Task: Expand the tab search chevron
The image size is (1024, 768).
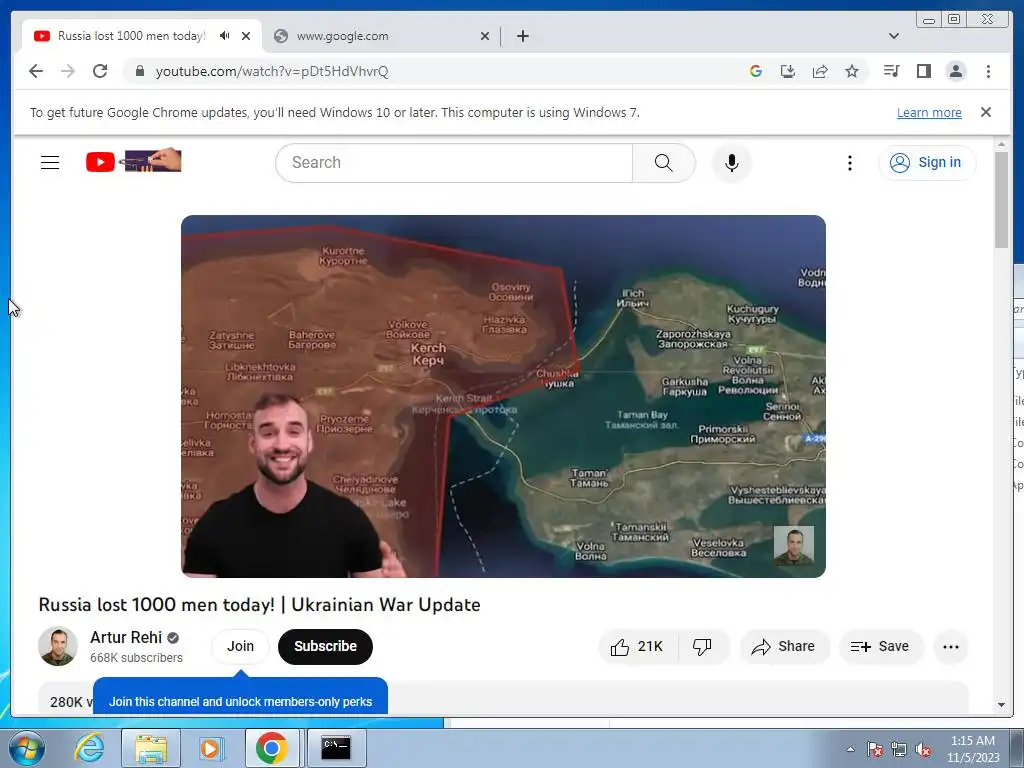Action: pyautogui.click(x=894, y=36)
